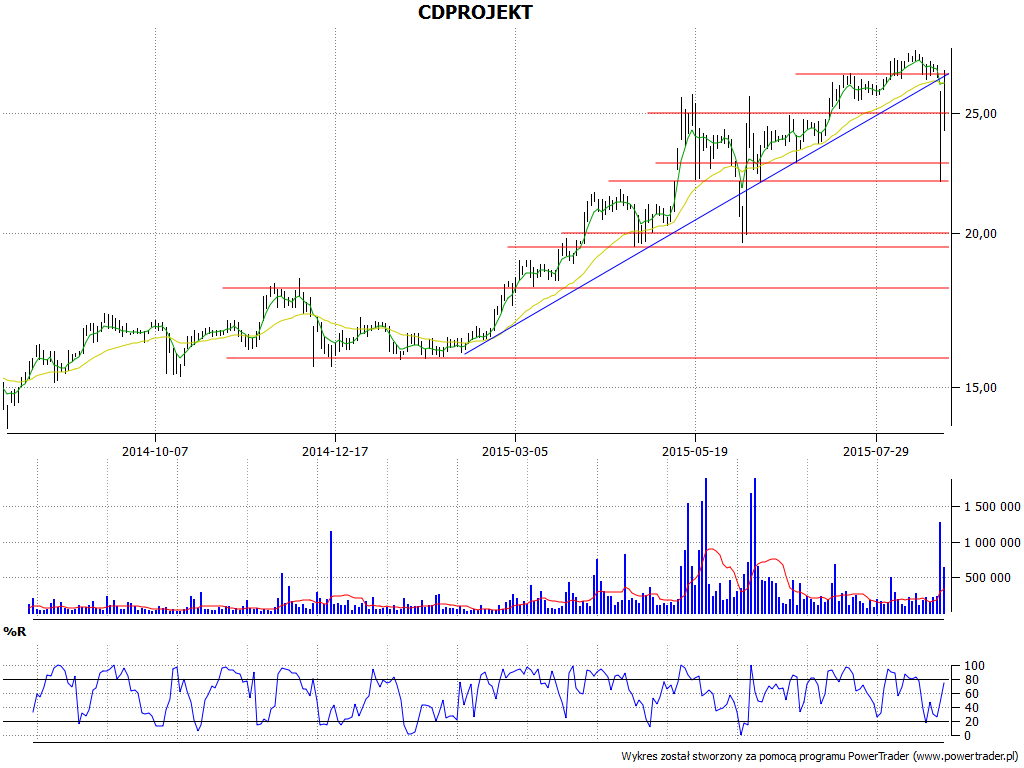Viewport: 1024px width, 768px height.
Task: Click the red moving average line in volume panel
Action: coord(712,550)
